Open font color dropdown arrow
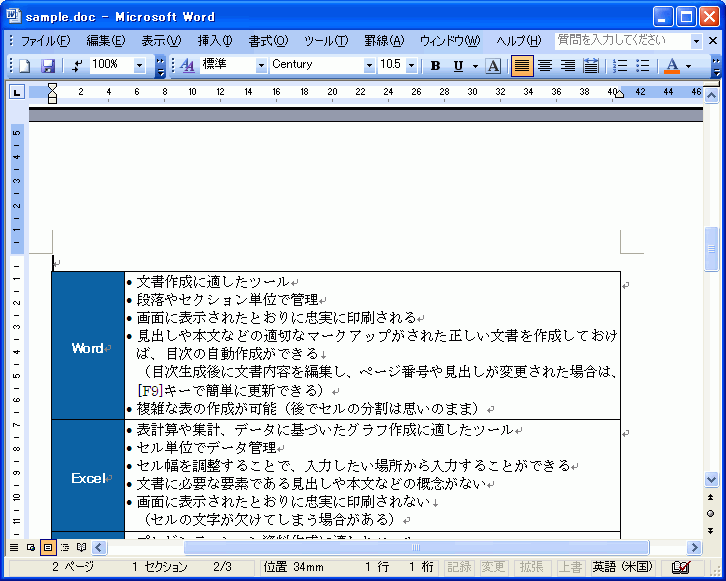 coord(688,66)
